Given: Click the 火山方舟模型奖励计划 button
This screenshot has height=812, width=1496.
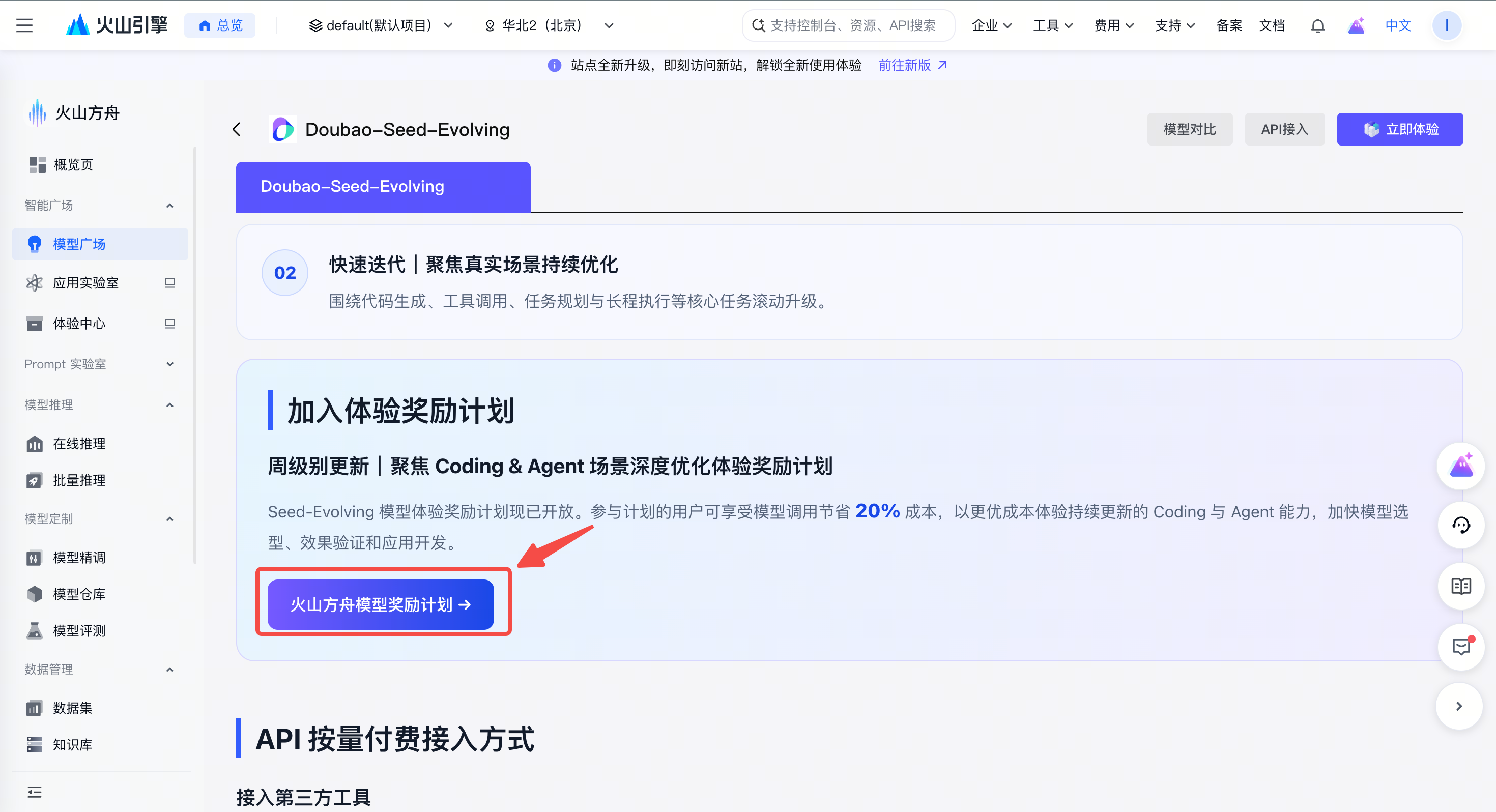Looking at the screenshot, I should point(381,604).
